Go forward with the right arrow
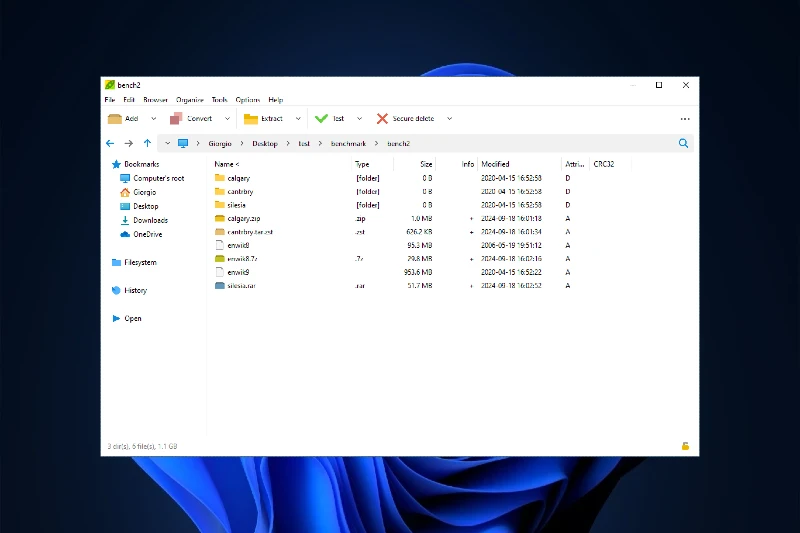Screen dimensions: 800x533 click(129, 143)
